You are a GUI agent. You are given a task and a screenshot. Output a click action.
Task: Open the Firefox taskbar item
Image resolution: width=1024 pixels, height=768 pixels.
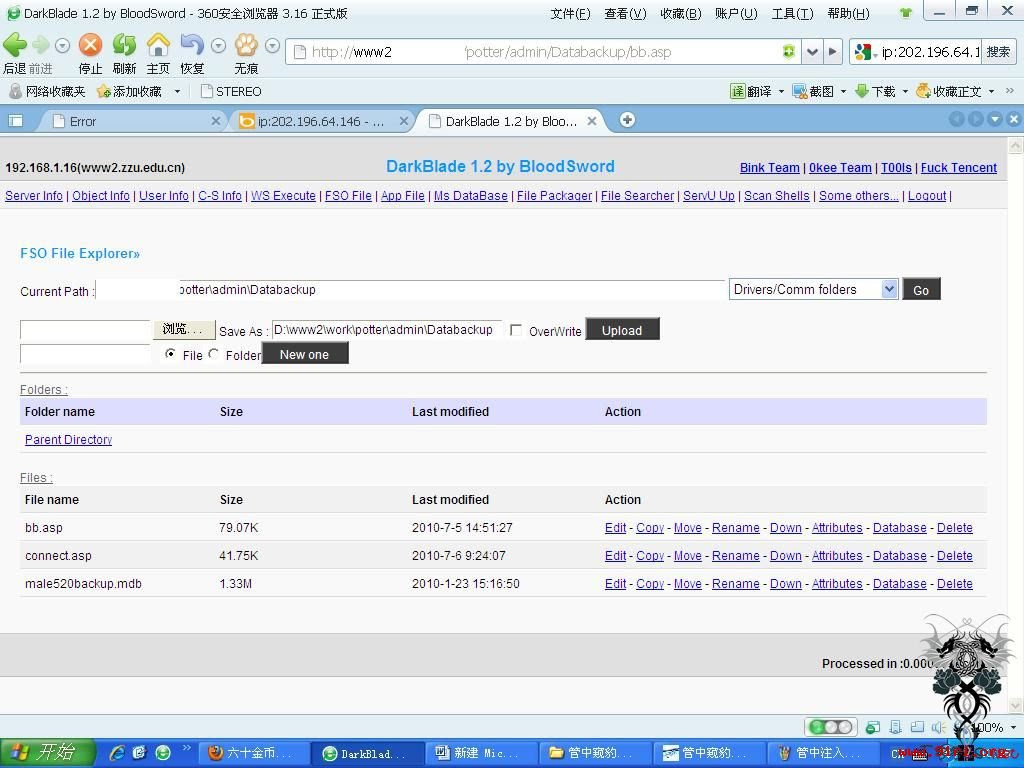(253, 754)
